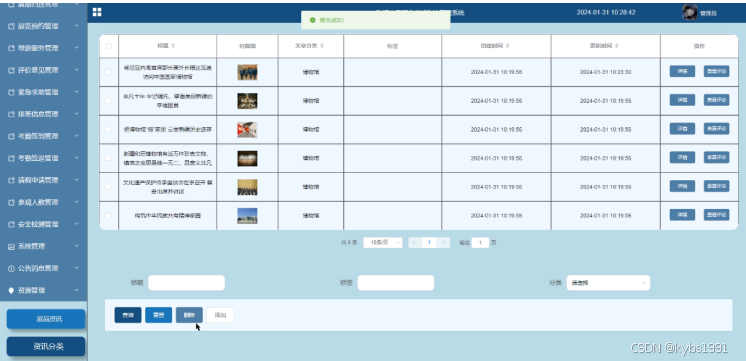
Task: Open the 展品资讯 submenu item
Action: [46, 319]
